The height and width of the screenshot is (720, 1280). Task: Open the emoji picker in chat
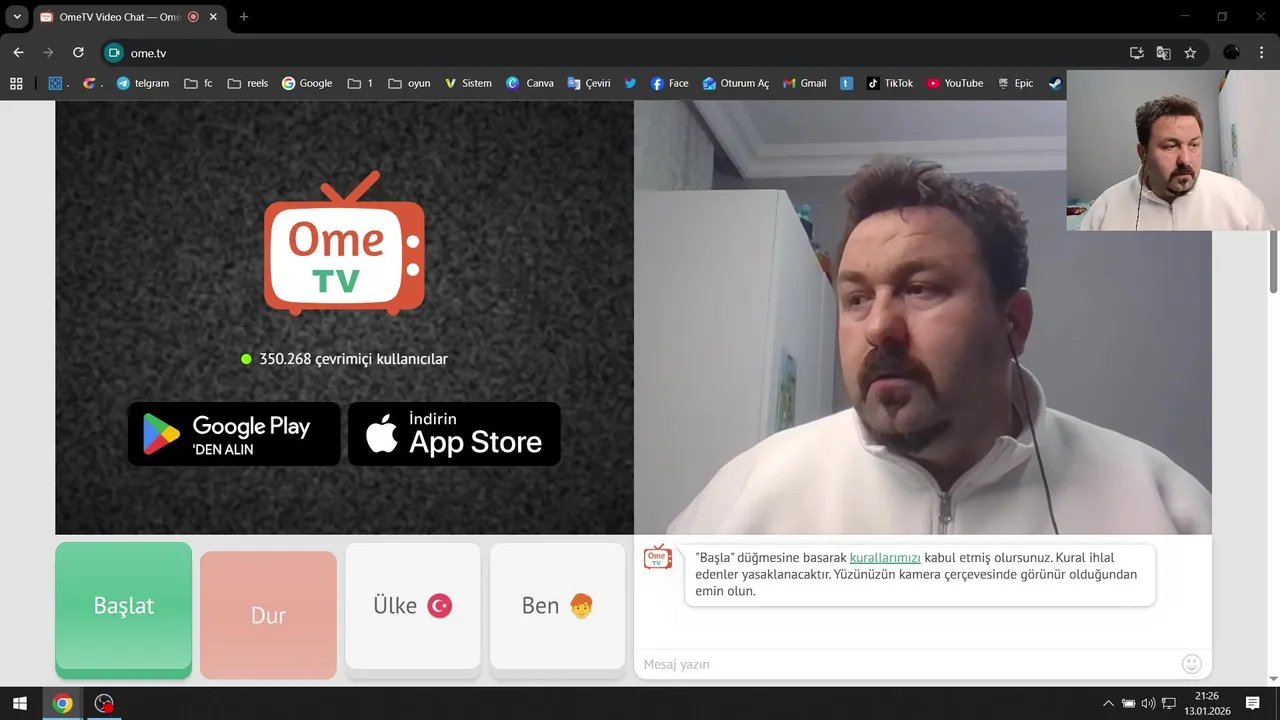pyautogui.click(x=1191, y=664)
